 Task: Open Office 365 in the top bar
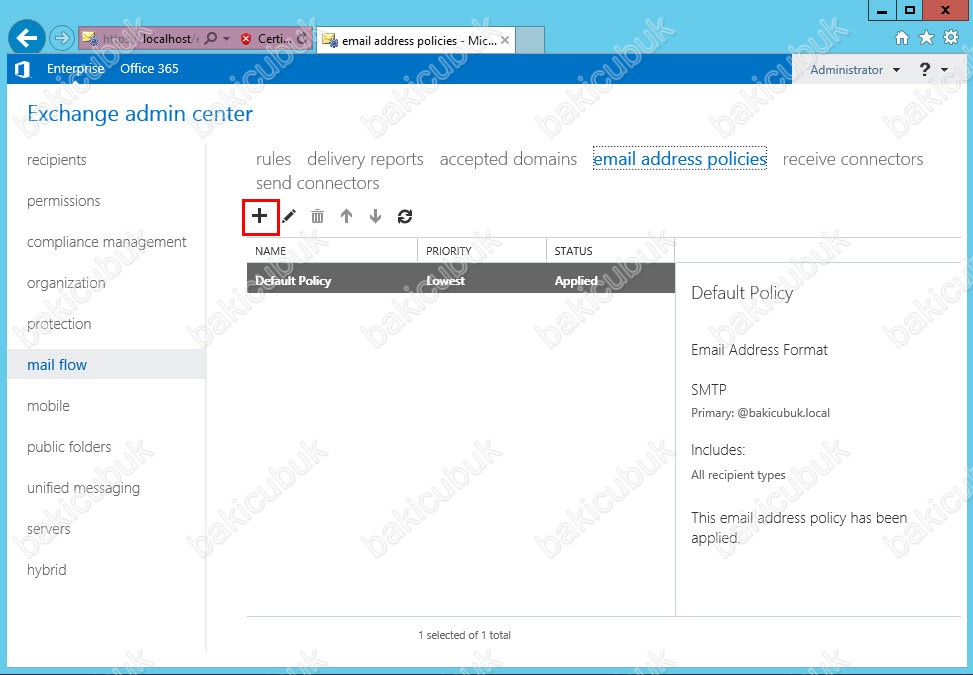150,69
